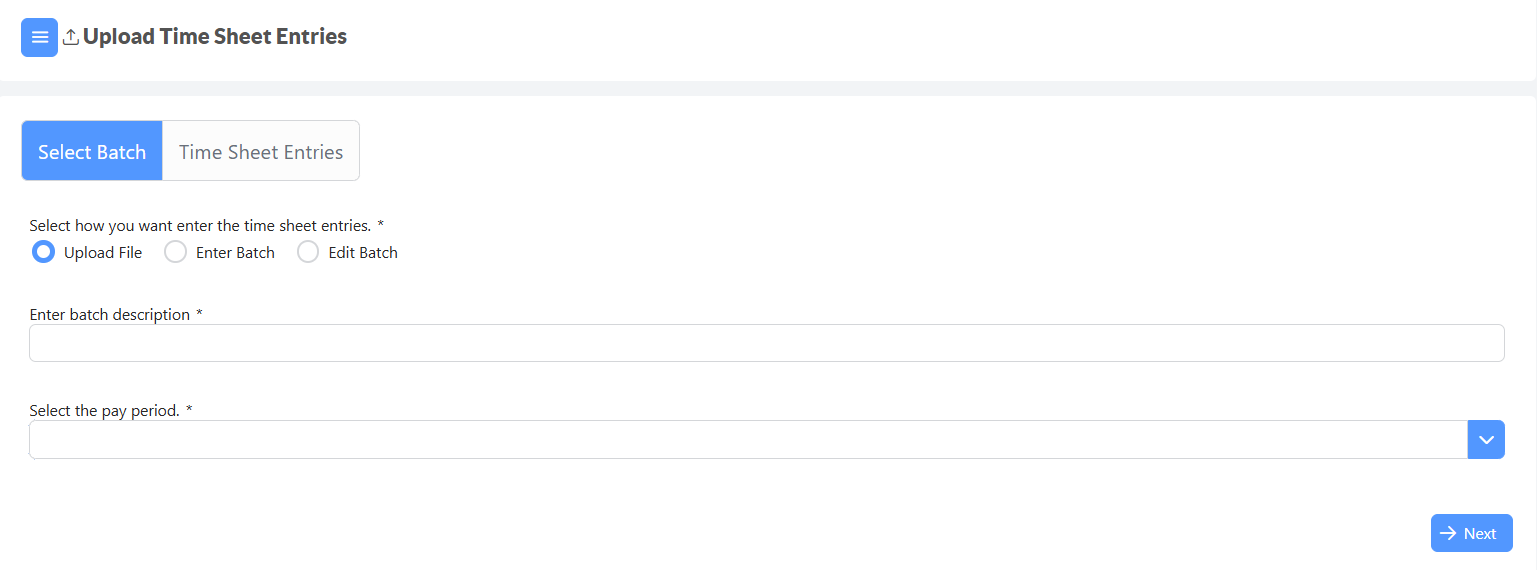Click the 'Upload File' label text
This screenshot has height=570, width=1537.
[103, 252]
